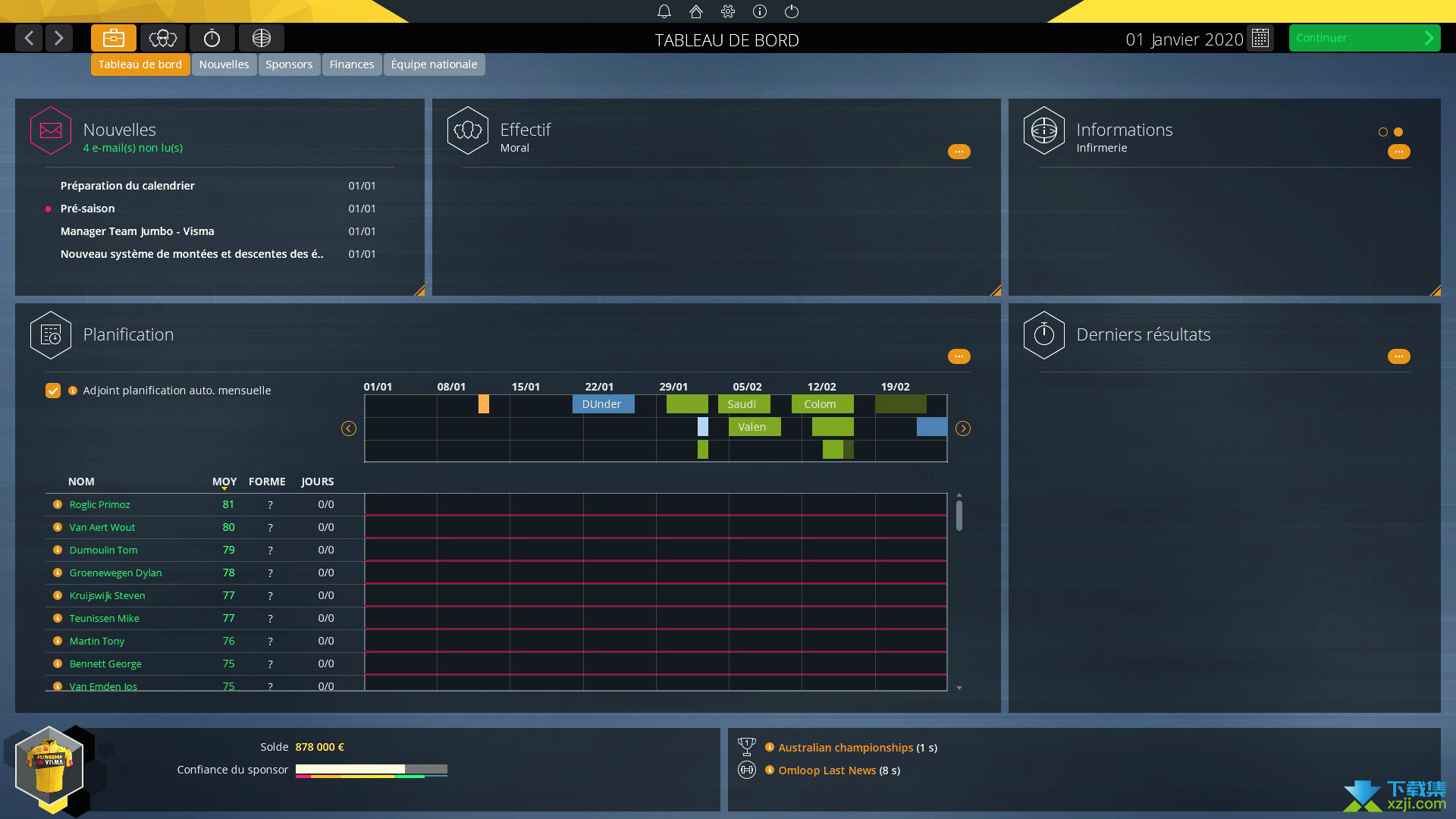Click the planning left navigation arrow

pyautogui.click(x=349, y=428)
